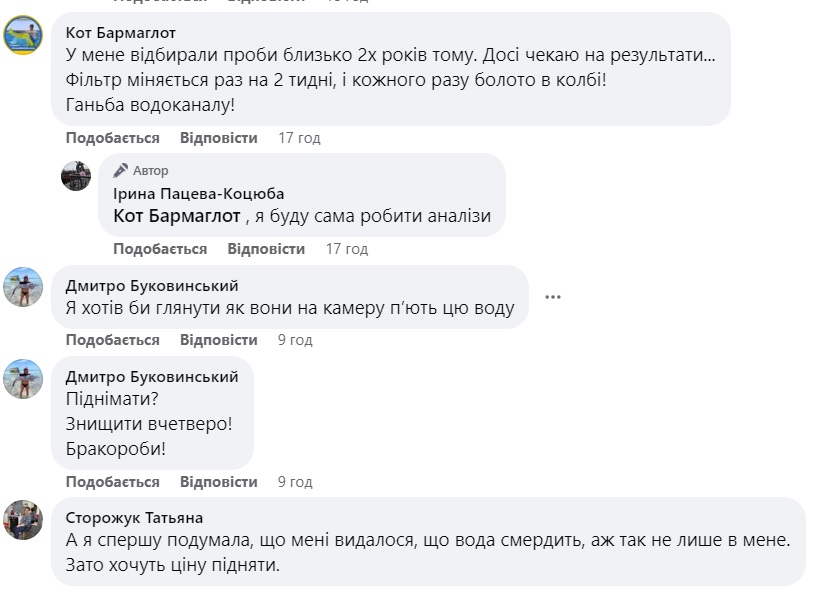Reply to the 'Бракороби!' comment

click(218, 482)
